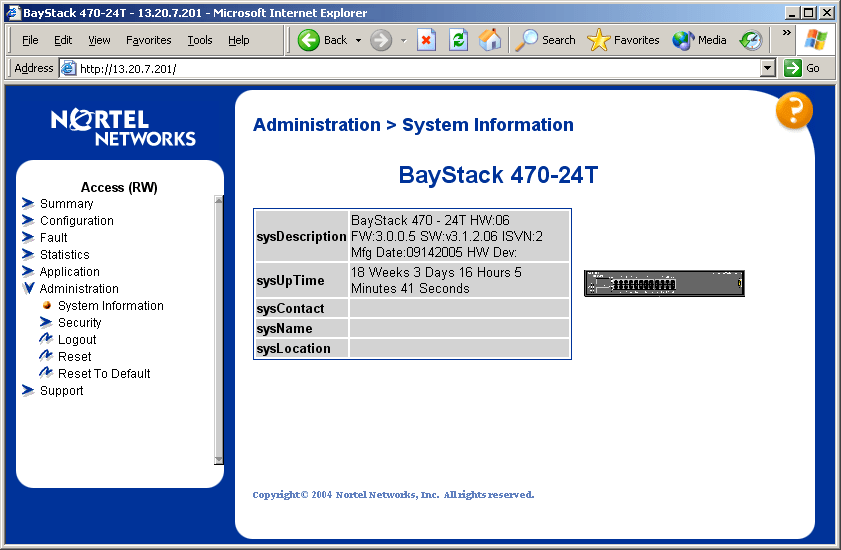The height and width of the screenshot is (550, 841).
Task: Click the sidebar scrollbar down arrow
Action: pyautogui.click(x=218, y=460)
